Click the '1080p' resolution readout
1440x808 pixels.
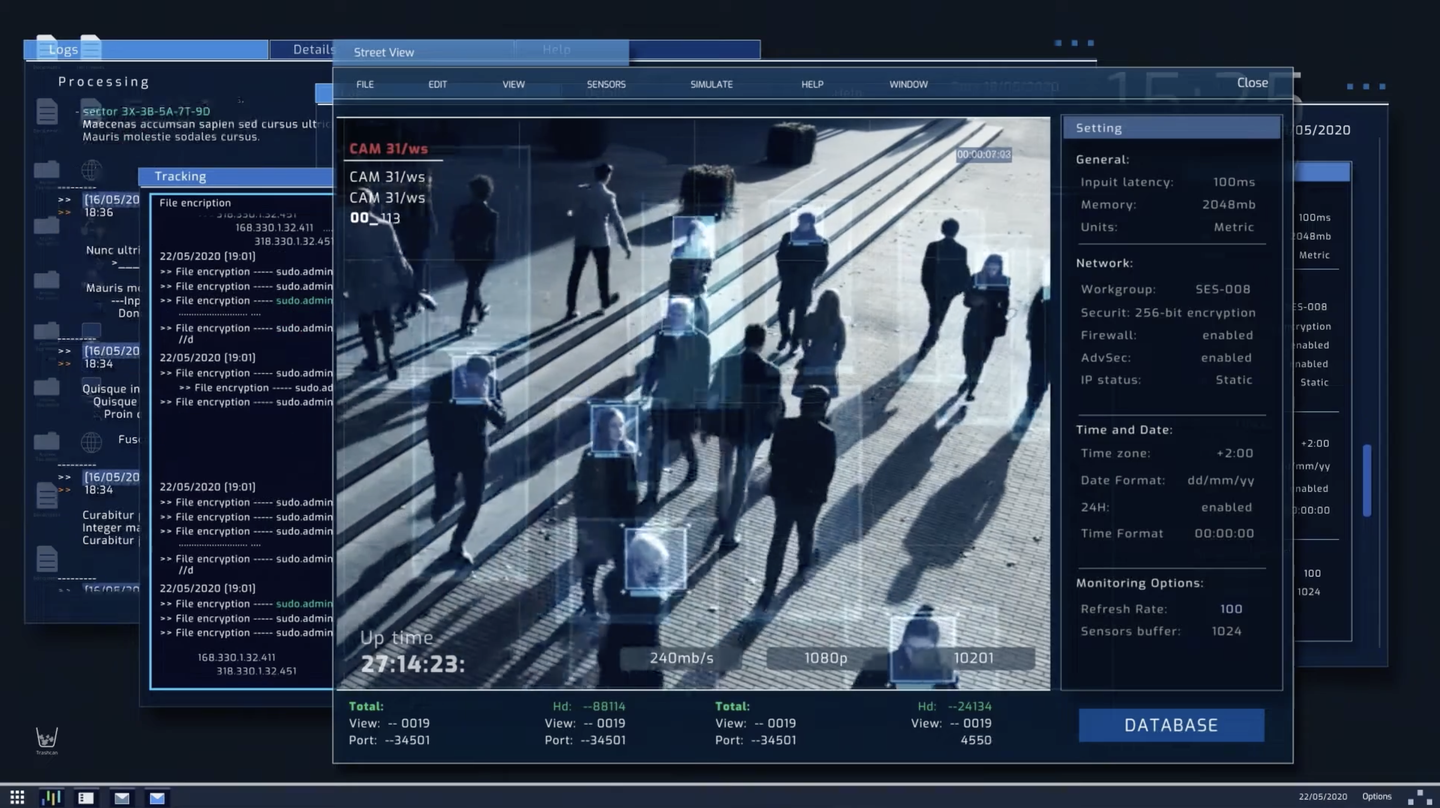[826, 658]
